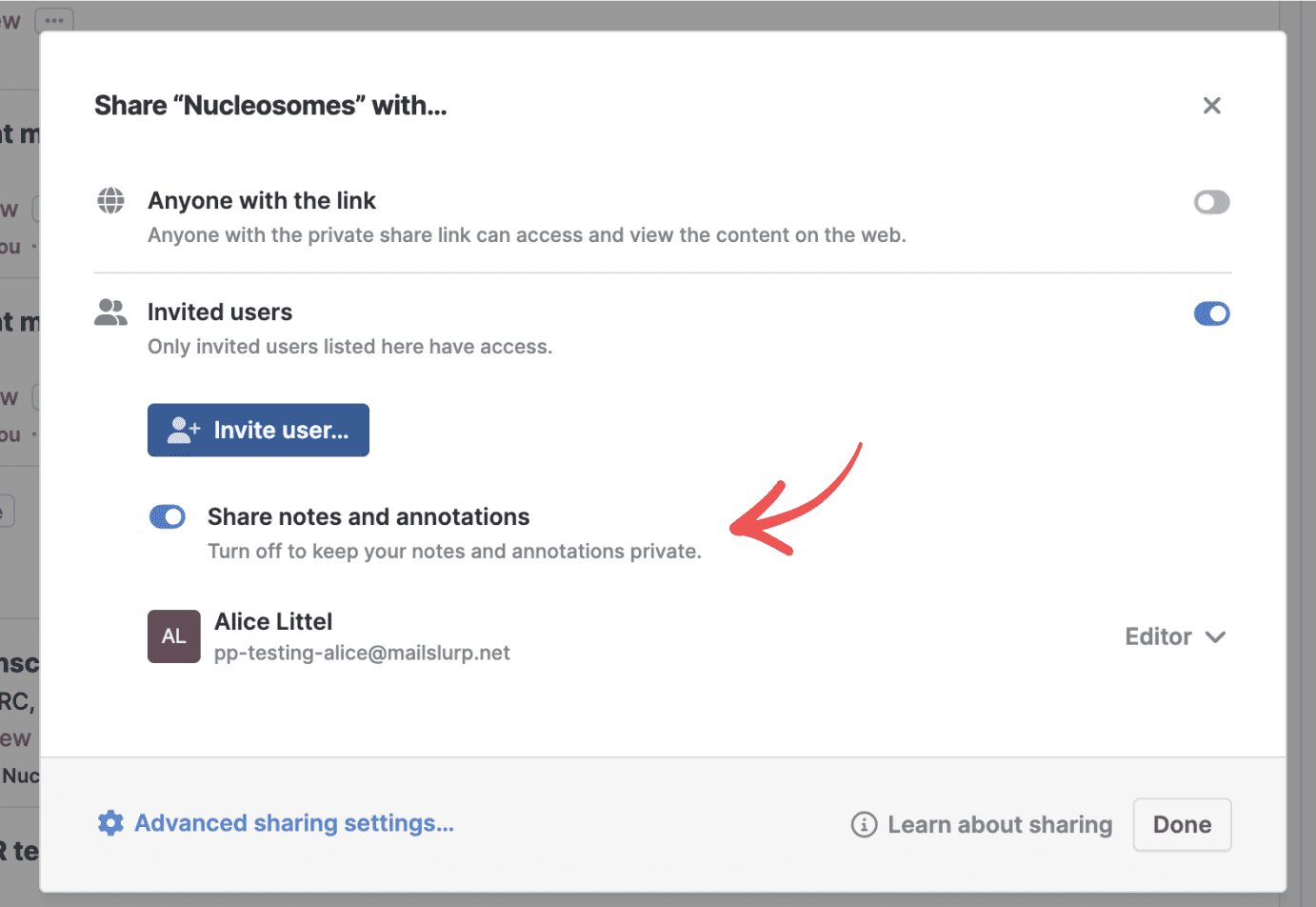Enable the Anyone with the link toggle

[x=1211, y=202]
